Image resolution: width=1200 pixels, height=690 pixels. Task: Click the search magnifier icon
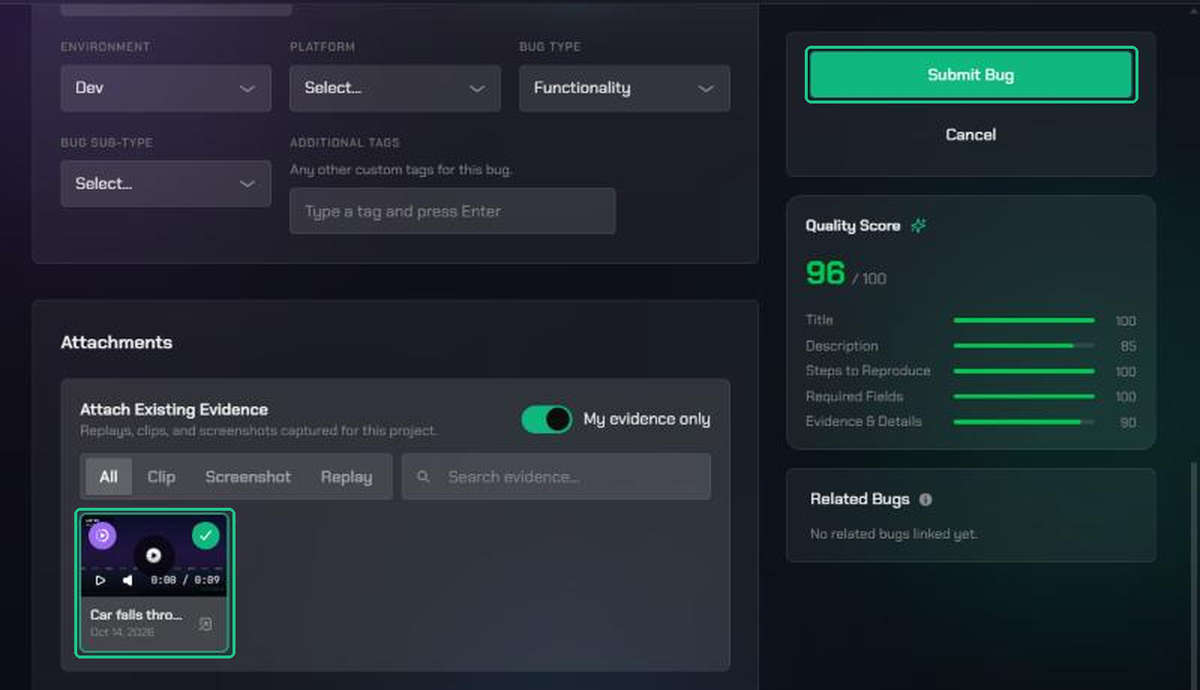(424, 477)
